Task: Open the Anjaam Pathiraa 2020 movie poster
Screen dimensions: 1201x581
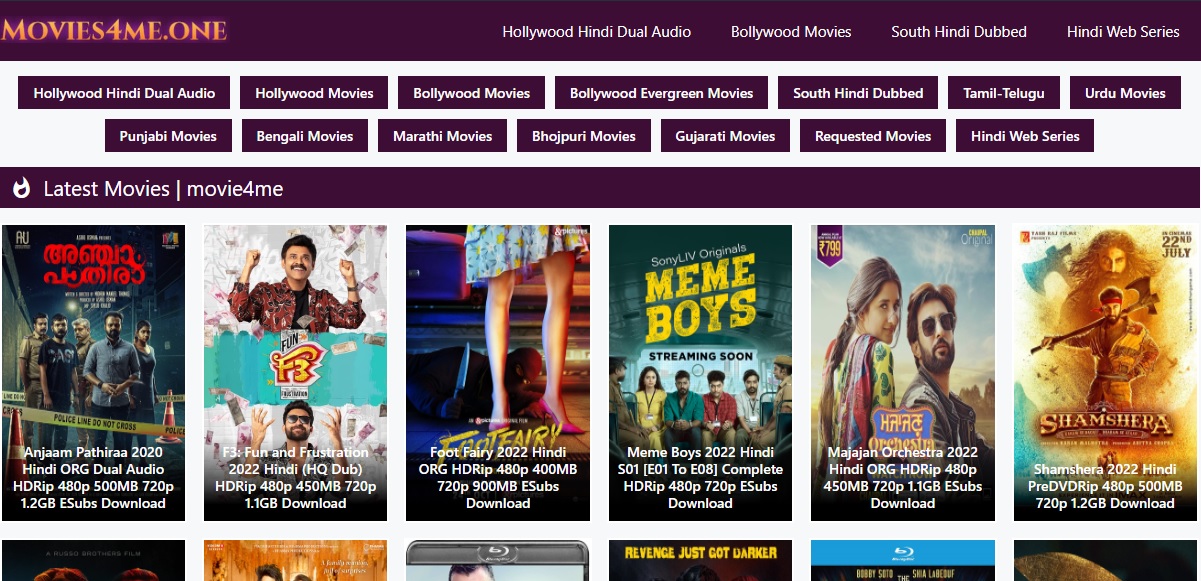Action: (93, 373)
